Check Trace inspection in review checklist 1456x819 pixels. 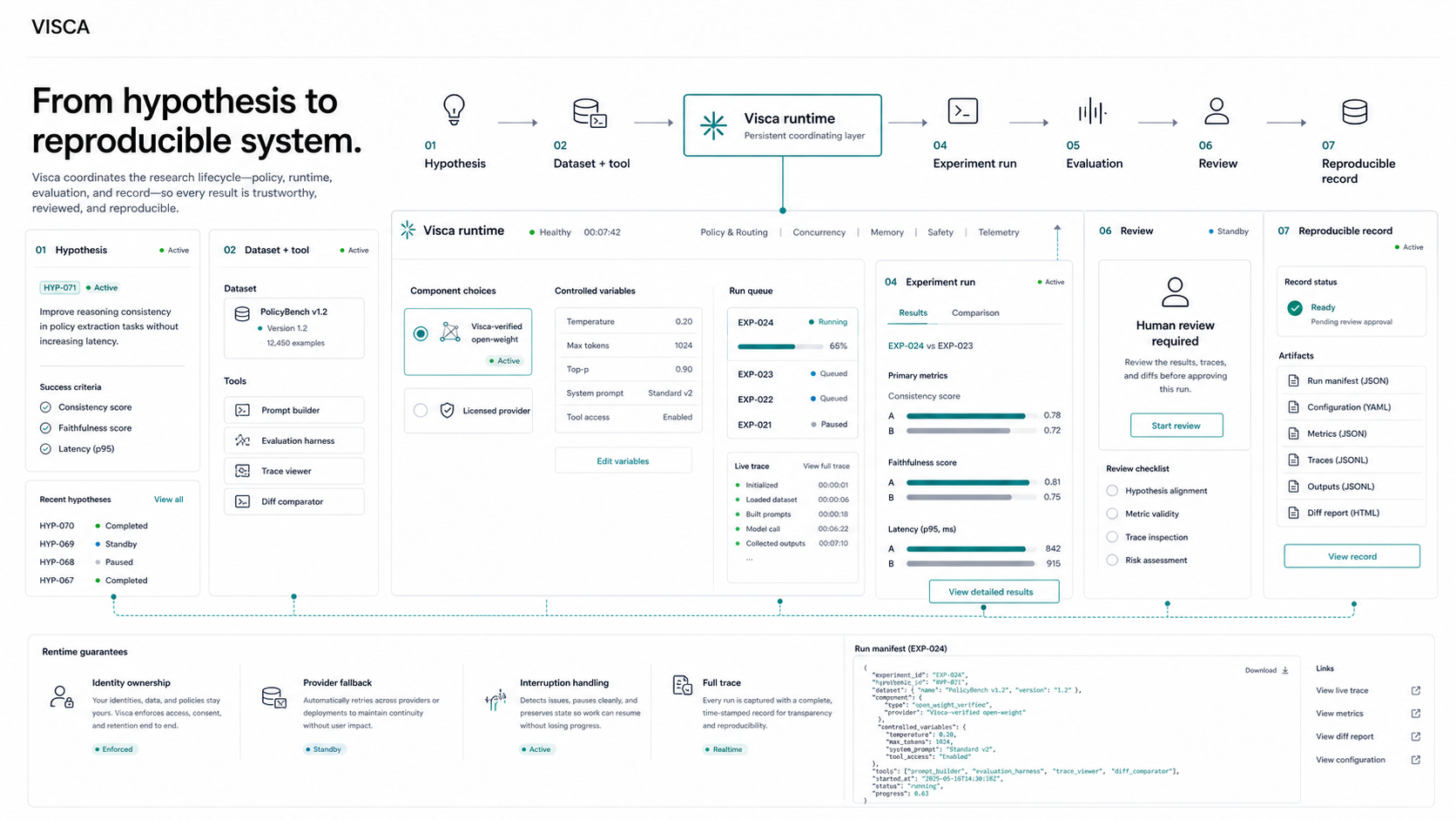(1112, 537)
